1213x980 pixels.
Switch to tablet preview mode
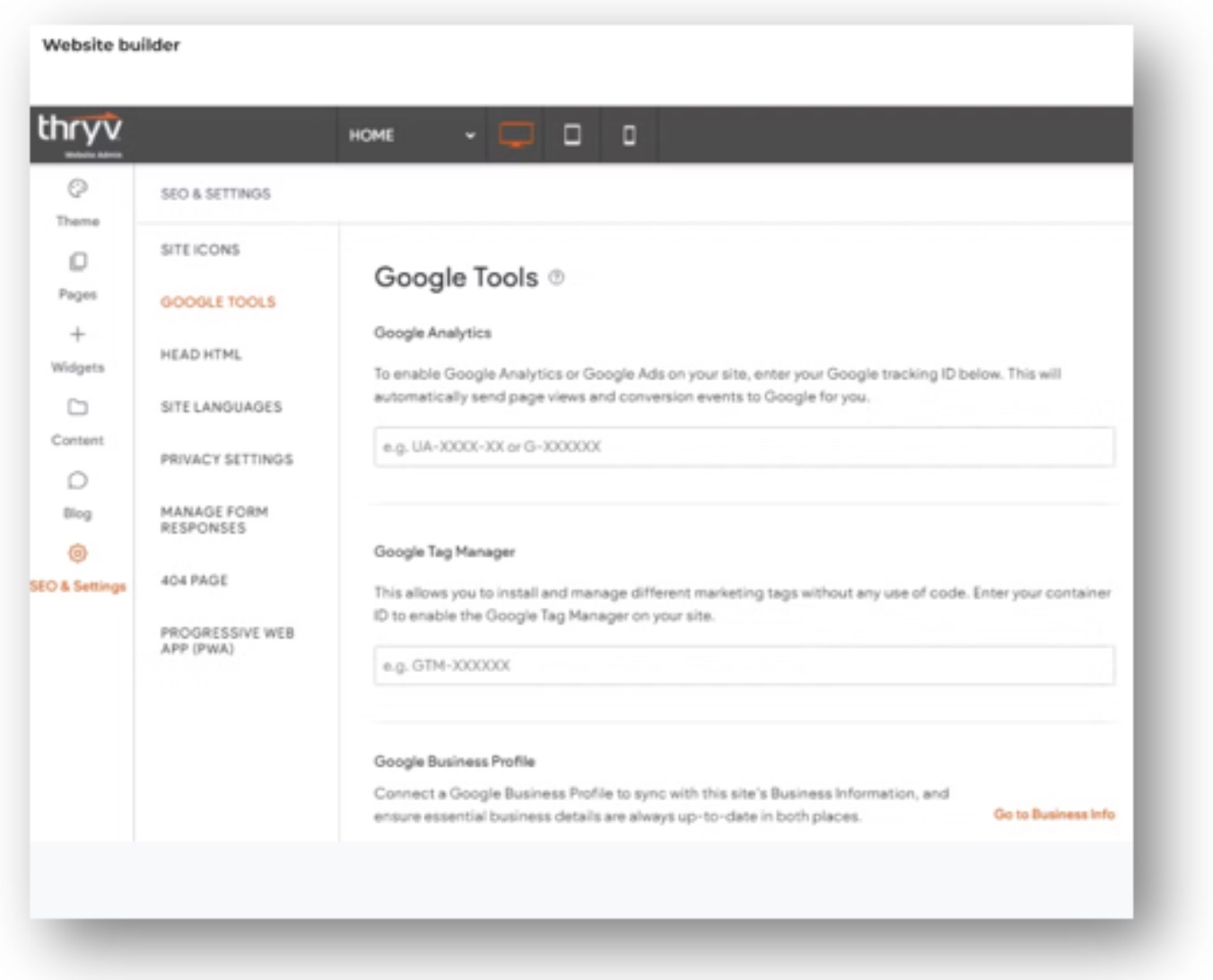(x=572, y=135)
